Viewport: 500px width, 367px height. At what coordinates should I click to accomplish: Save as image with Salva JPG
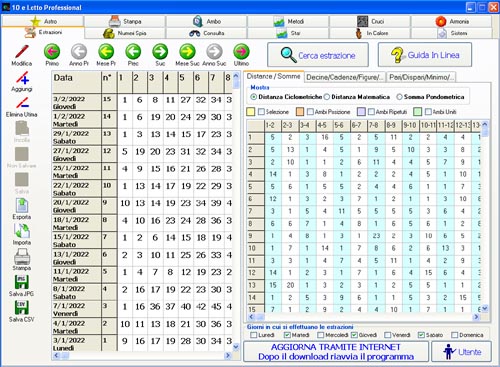click(x=22, y=282)
